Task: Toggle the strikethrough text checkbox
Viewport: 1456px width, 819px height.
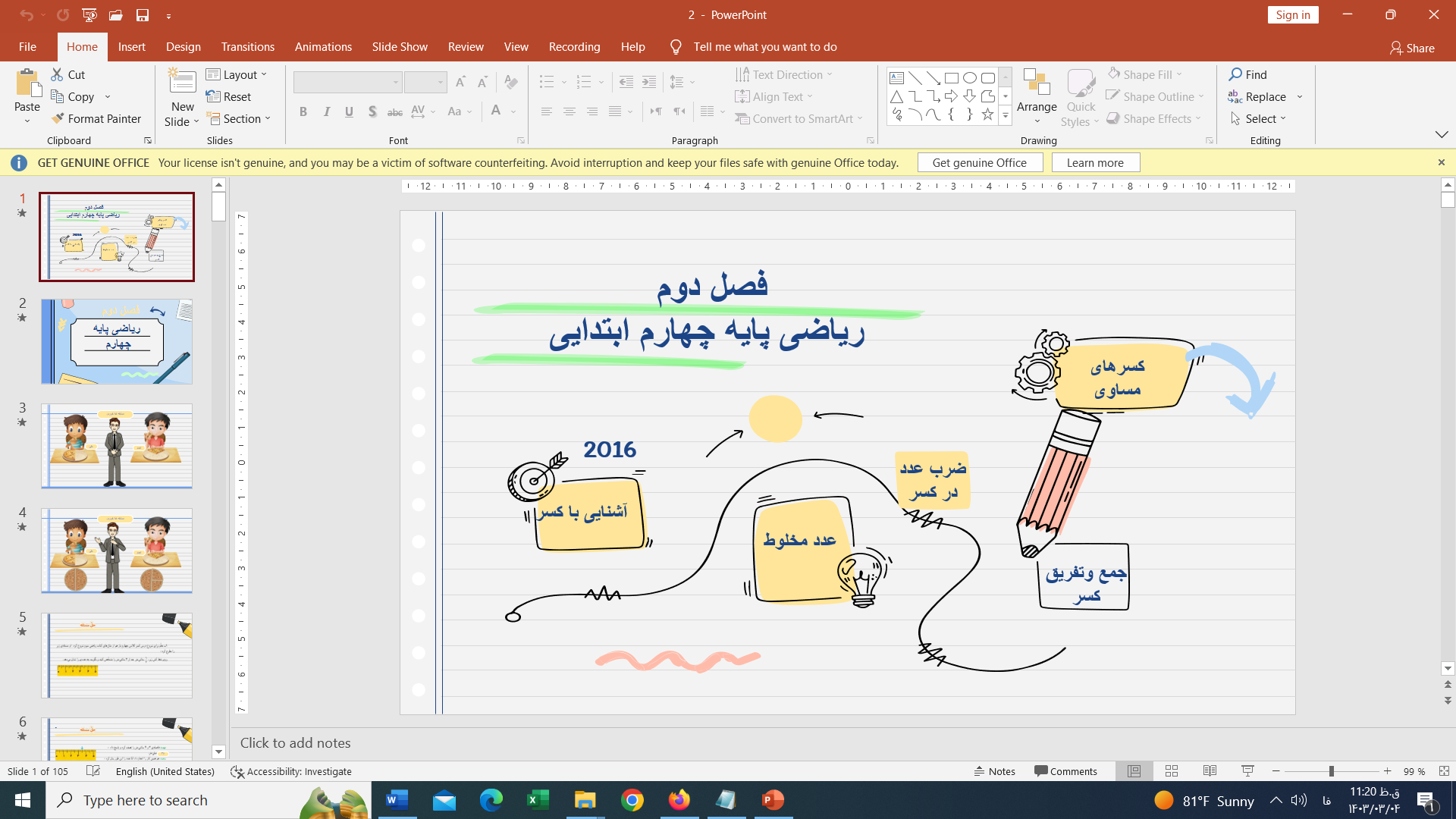Action: click(x=395, y=111)
